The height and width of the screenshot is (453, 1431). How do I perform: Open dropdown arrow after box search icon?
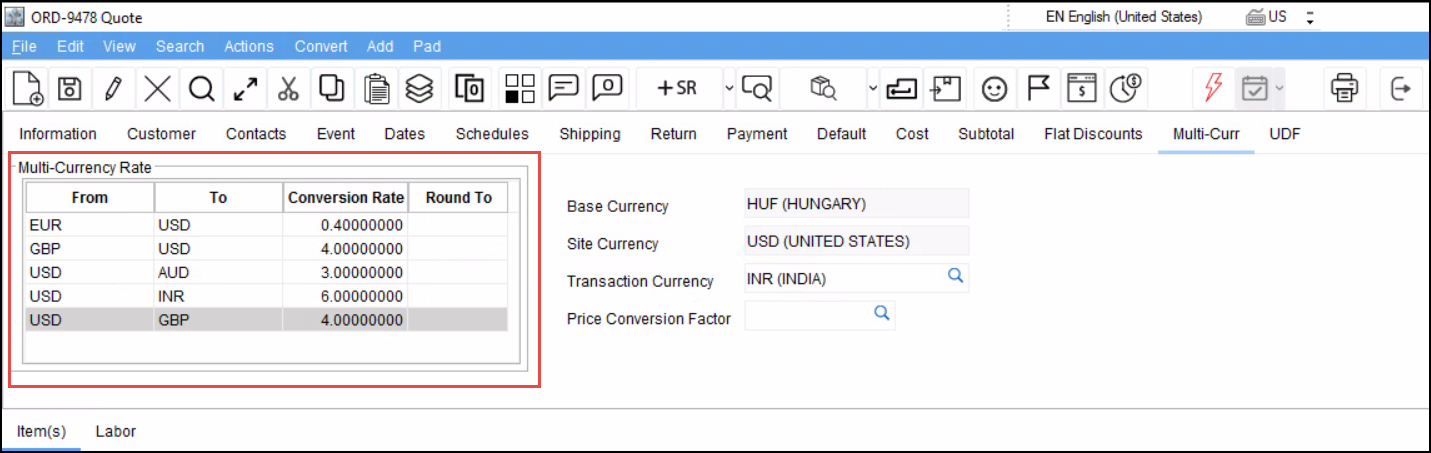point(873,89)
